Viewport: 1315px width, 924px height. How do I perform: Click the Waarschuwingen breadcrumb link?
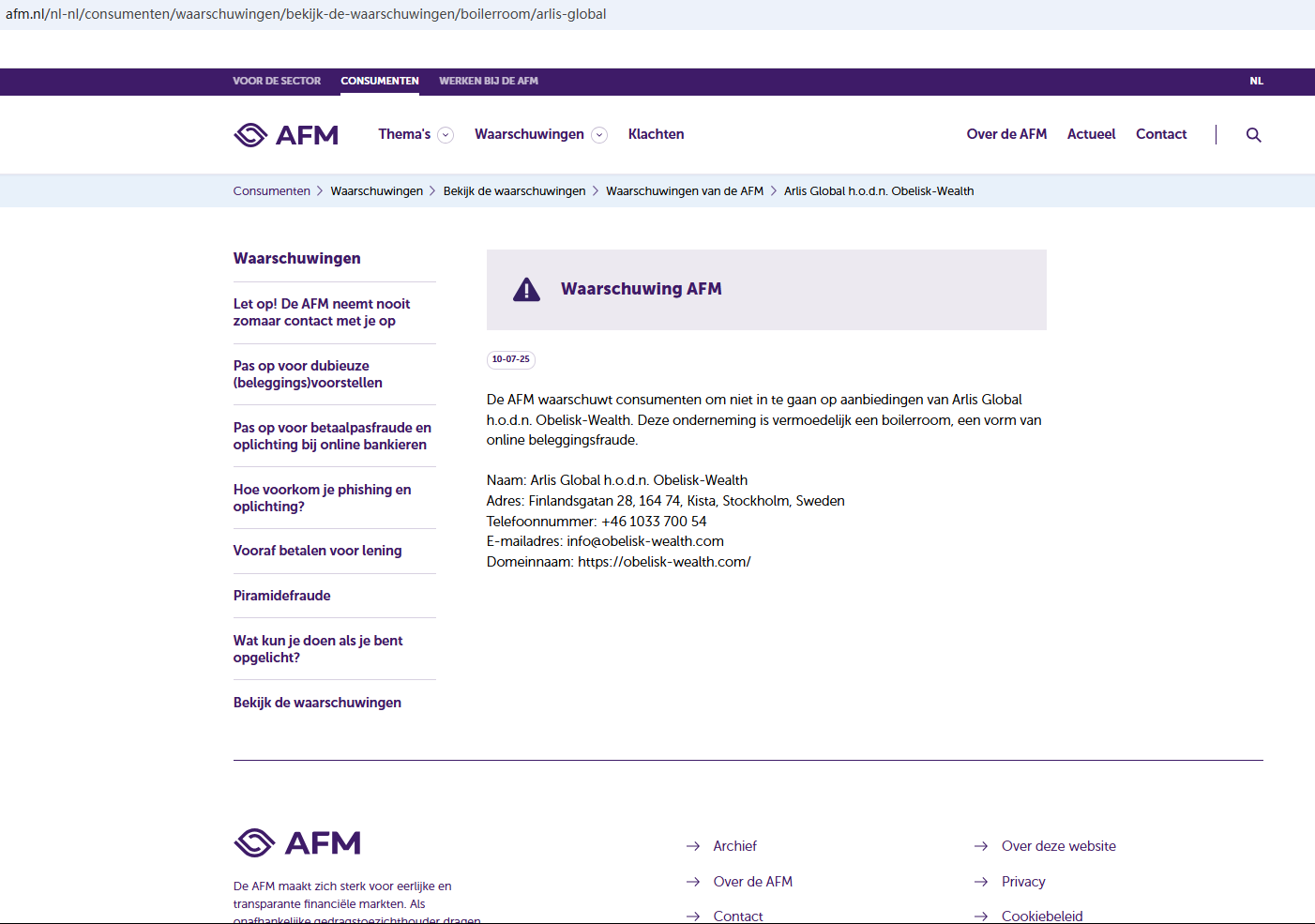(x=377, y=191)
